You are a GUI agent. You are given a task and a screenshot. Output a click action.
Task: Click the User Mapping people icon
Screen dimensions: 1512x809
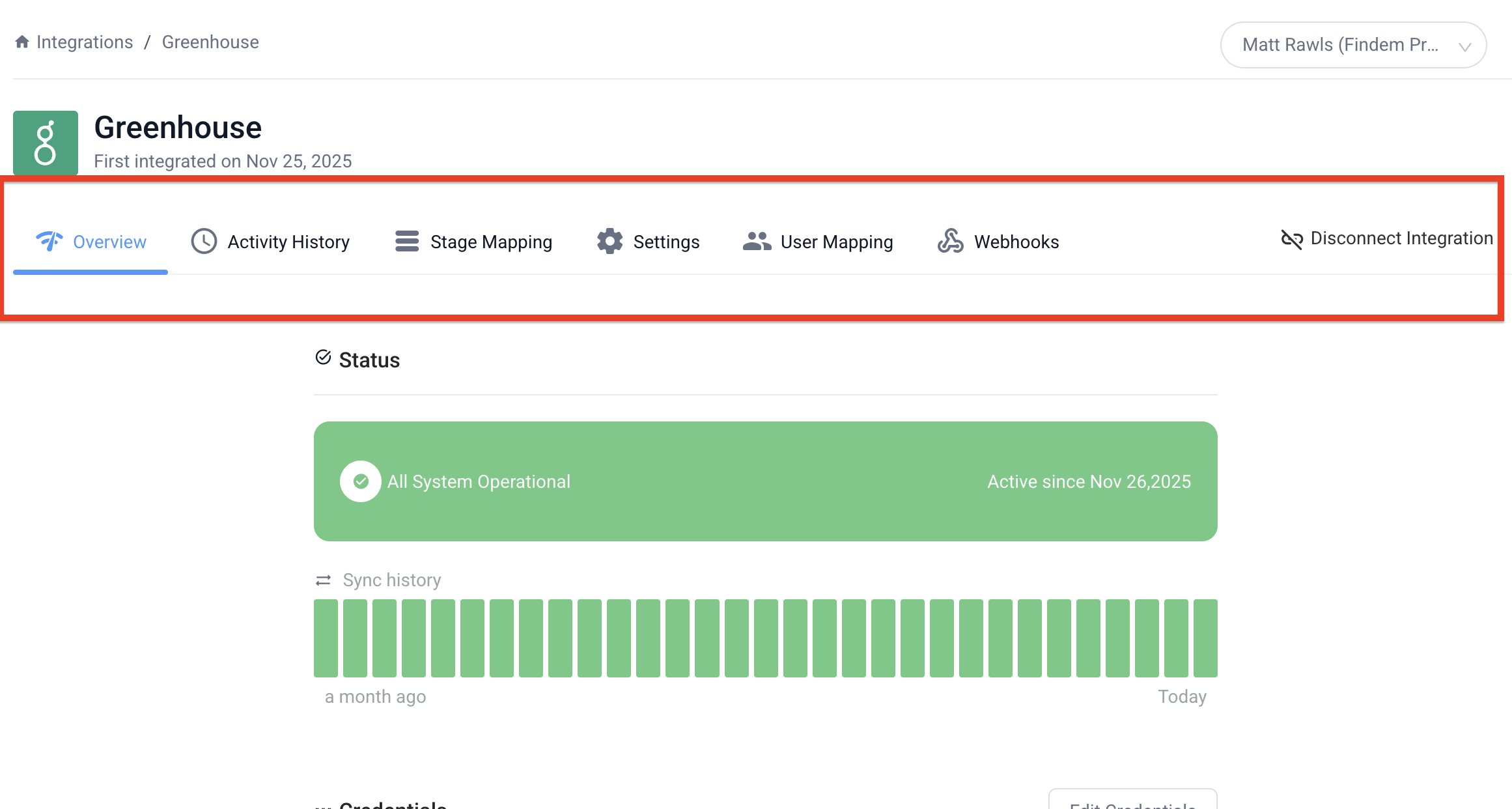pos(757,241)
